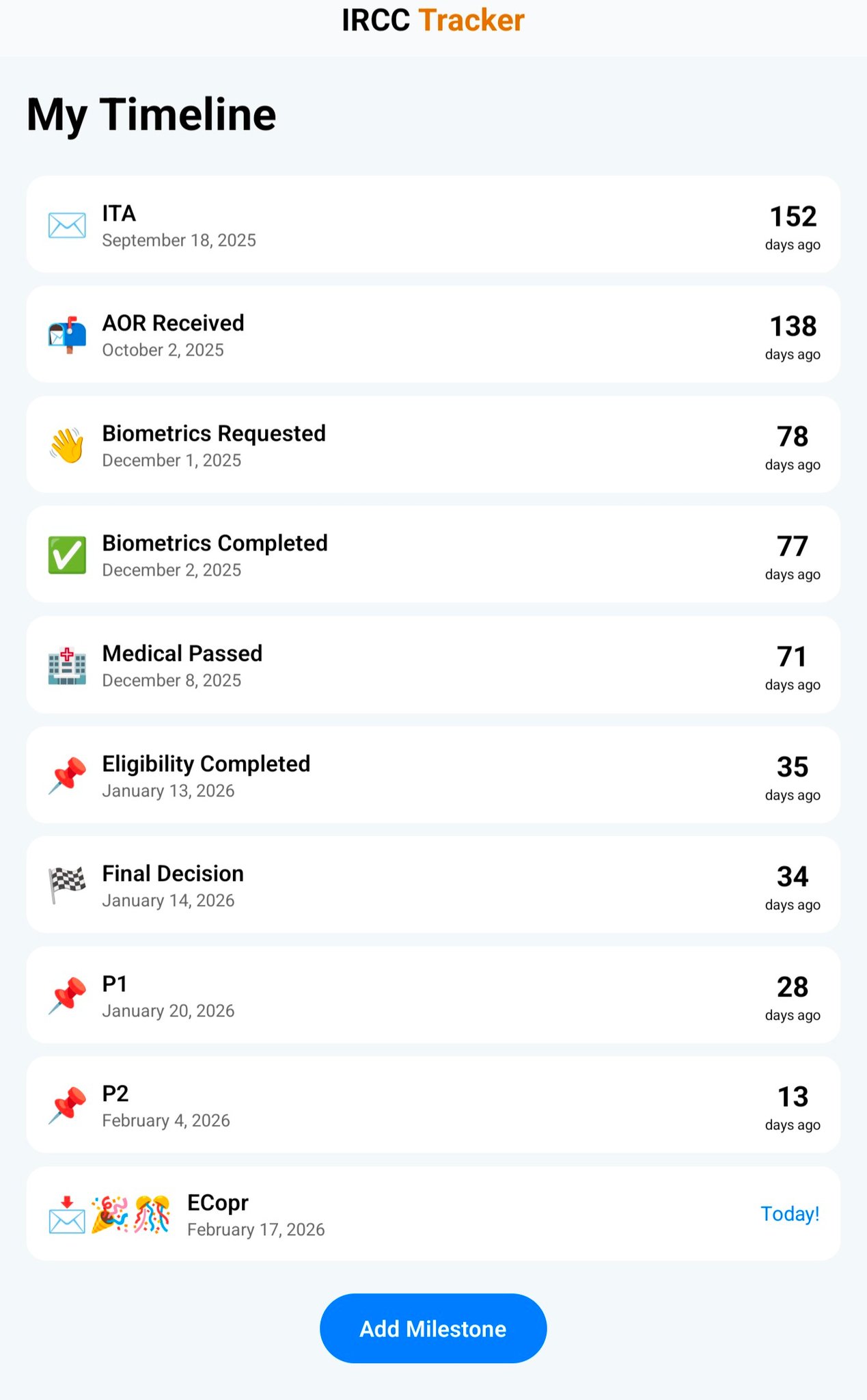Select the Medical Passed milestone title
This screenshot has height=1400, width=867.
182,654
